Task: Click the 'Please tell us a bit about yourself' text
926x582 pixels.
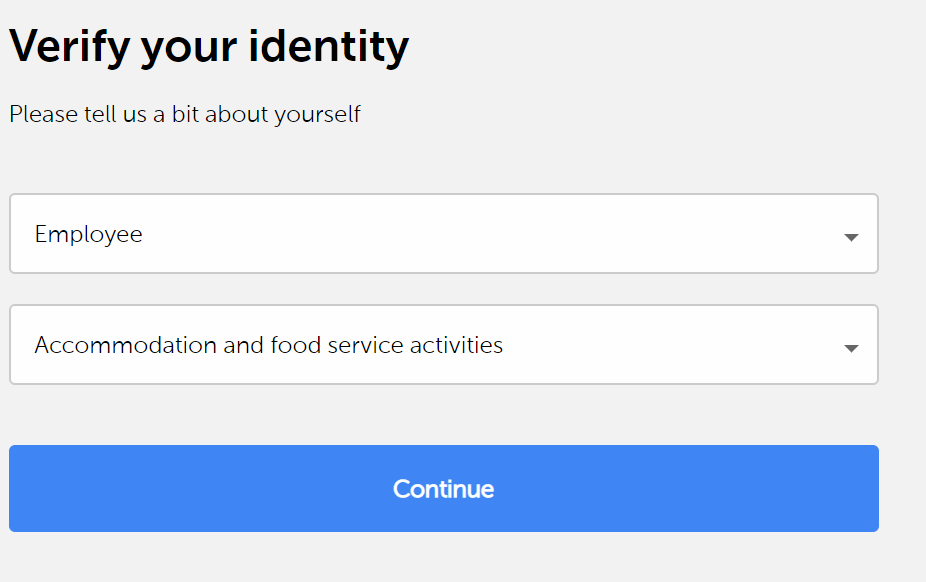Action: 185,114
